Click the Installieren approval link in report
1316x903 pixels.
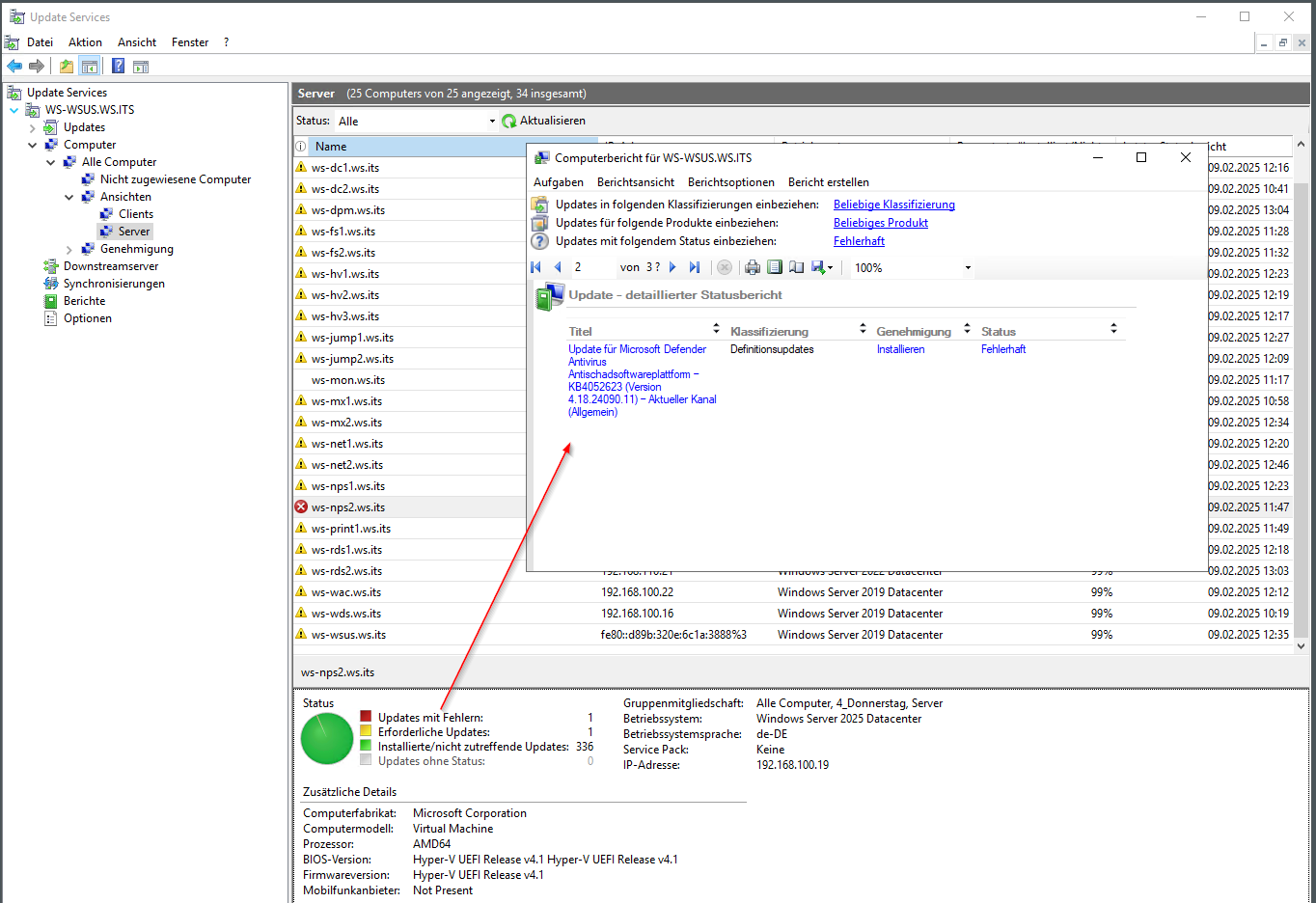point(900,349)
